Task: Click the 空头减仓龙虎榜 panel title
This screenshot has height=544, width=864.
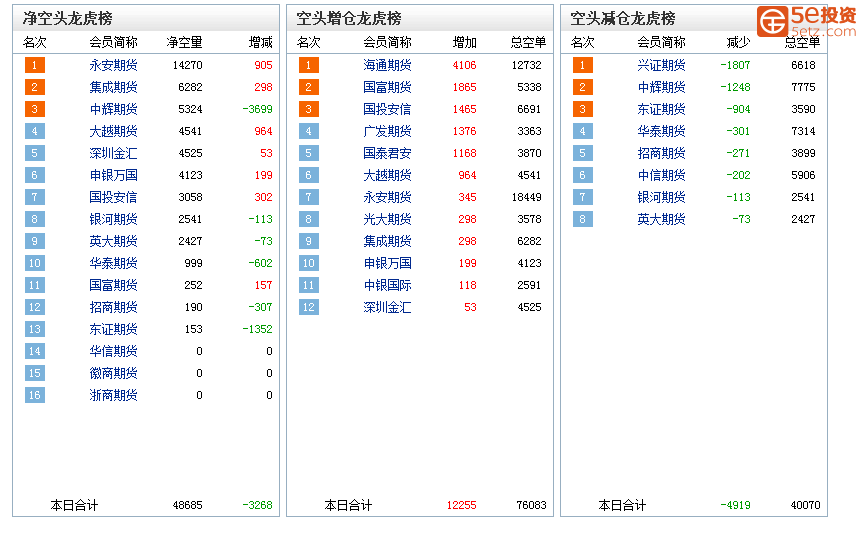Action: click(623, 19)
